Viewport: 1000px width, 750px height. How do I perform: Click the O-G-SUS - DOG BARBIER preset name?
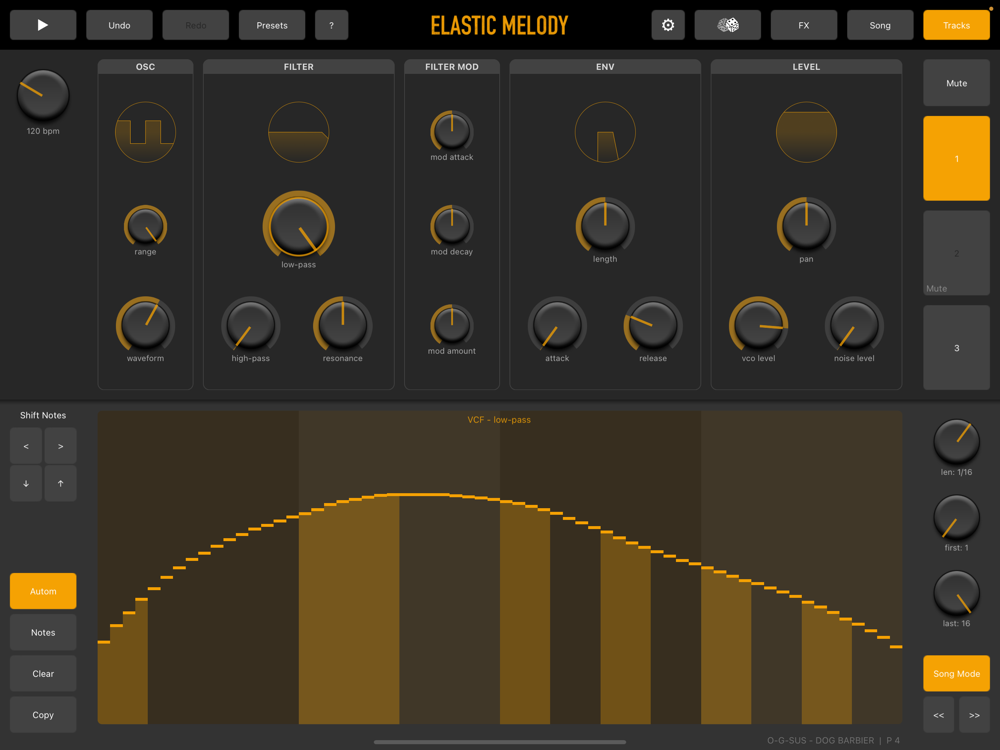click(820, 740)
